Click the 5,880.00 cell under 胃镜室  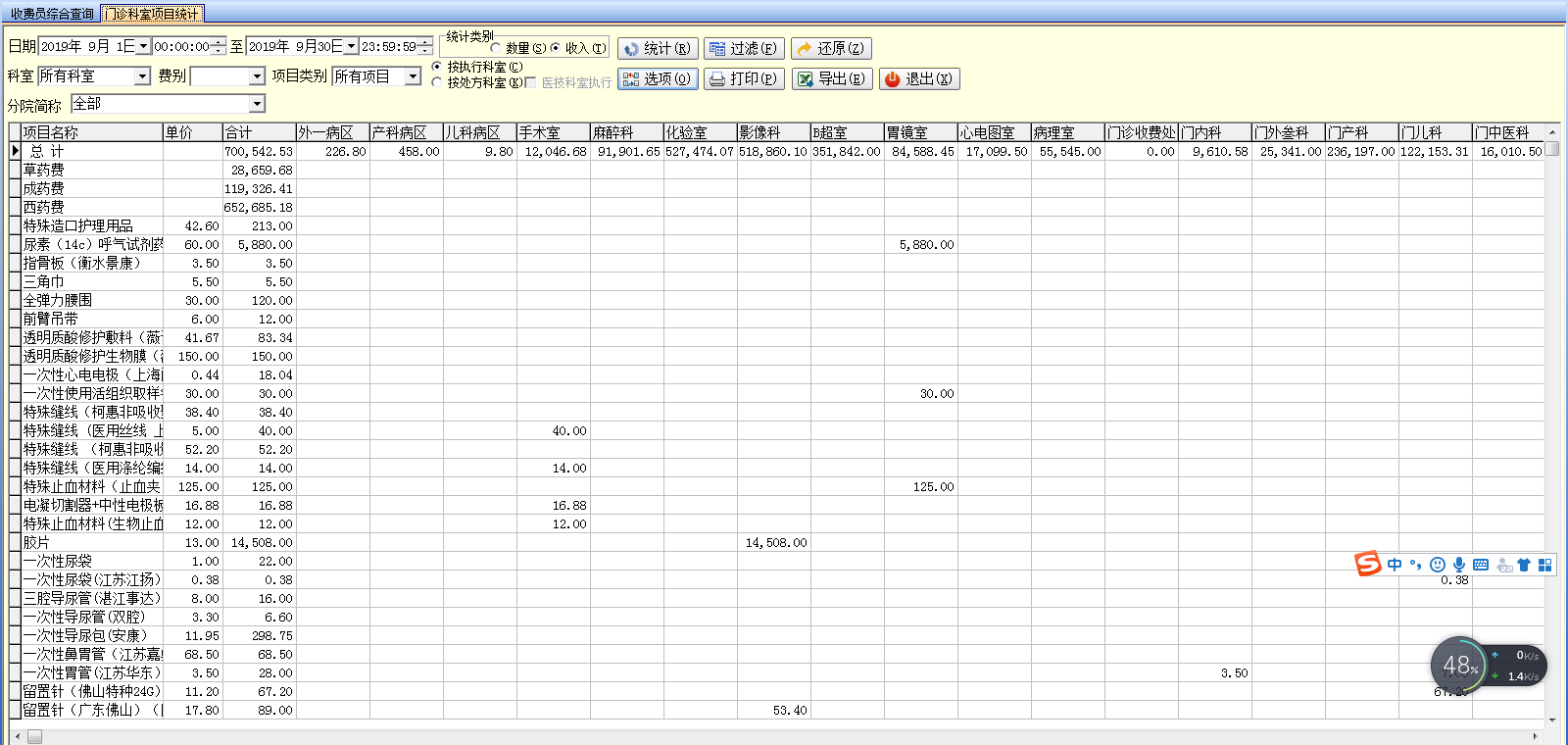click(x=921, y=244)
